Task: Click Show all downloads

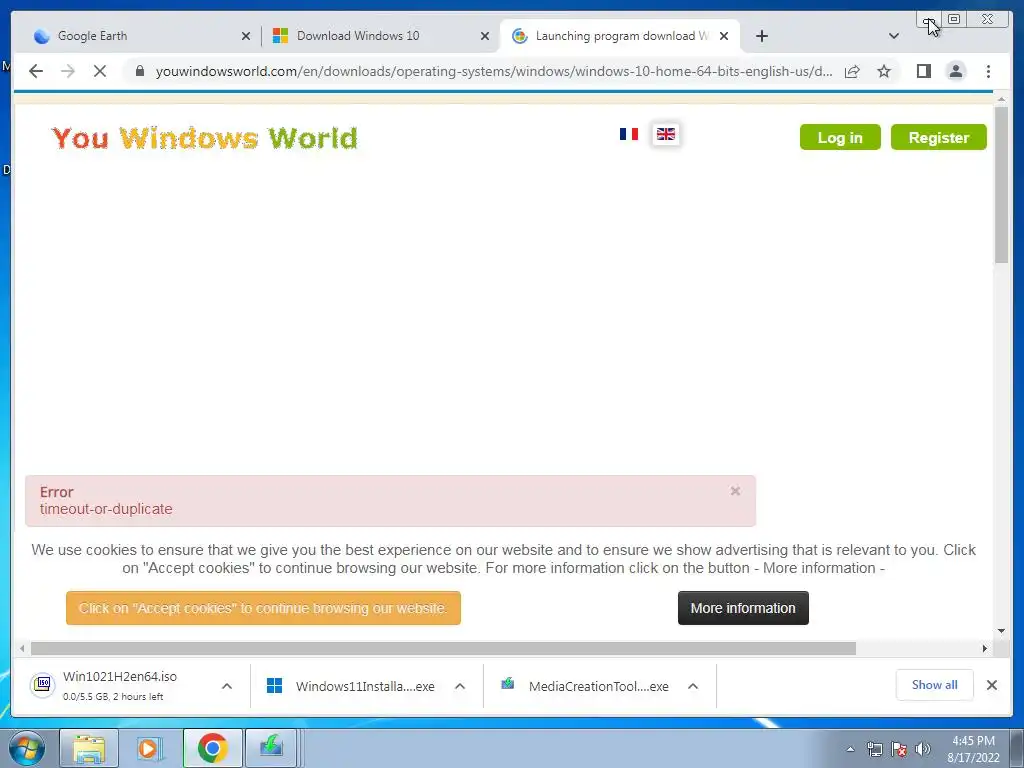Action: click(x=935, y=684)
